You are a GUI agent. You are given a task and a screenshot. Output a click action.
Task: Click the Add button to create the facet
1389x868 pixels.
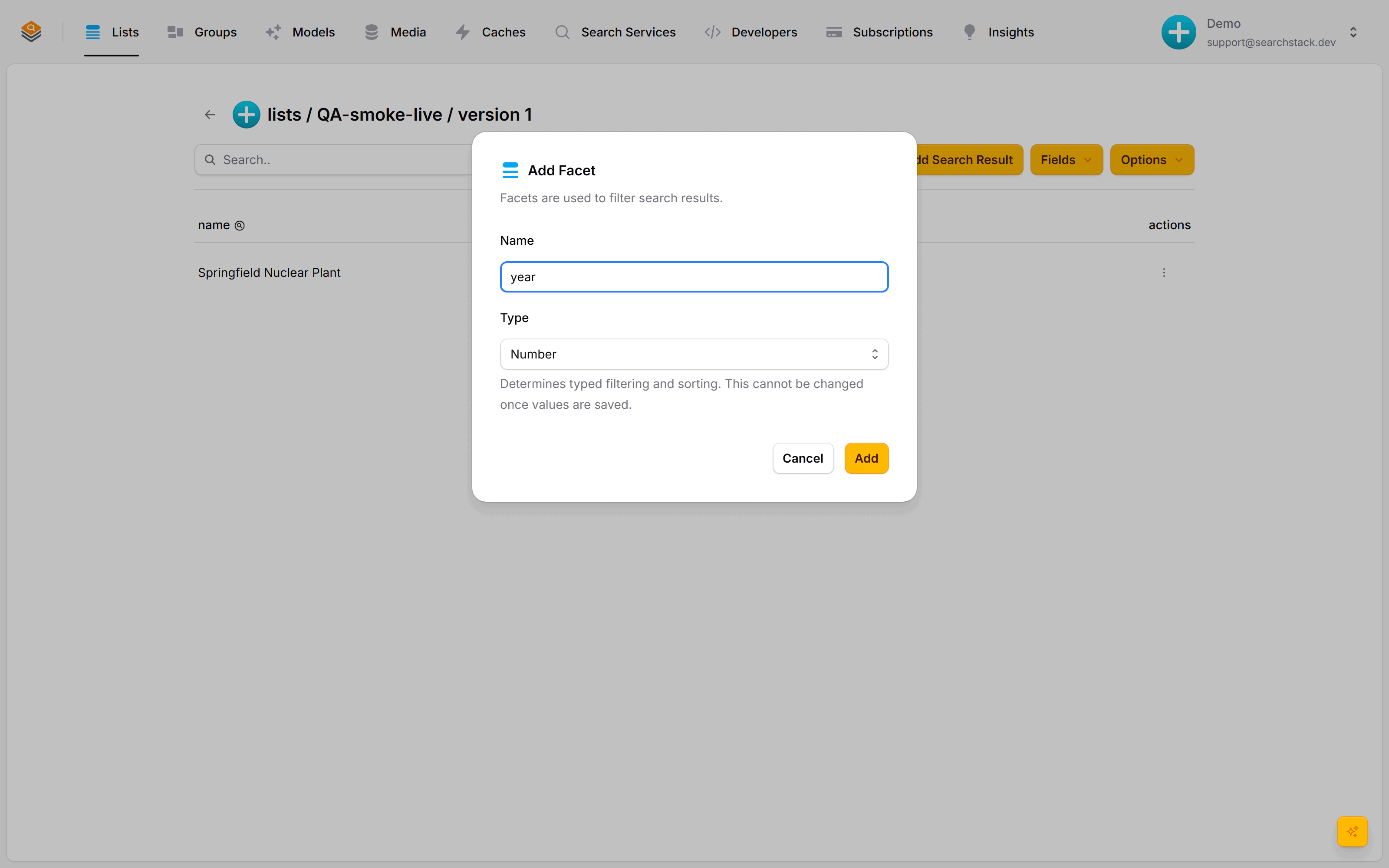click(866, 458)
